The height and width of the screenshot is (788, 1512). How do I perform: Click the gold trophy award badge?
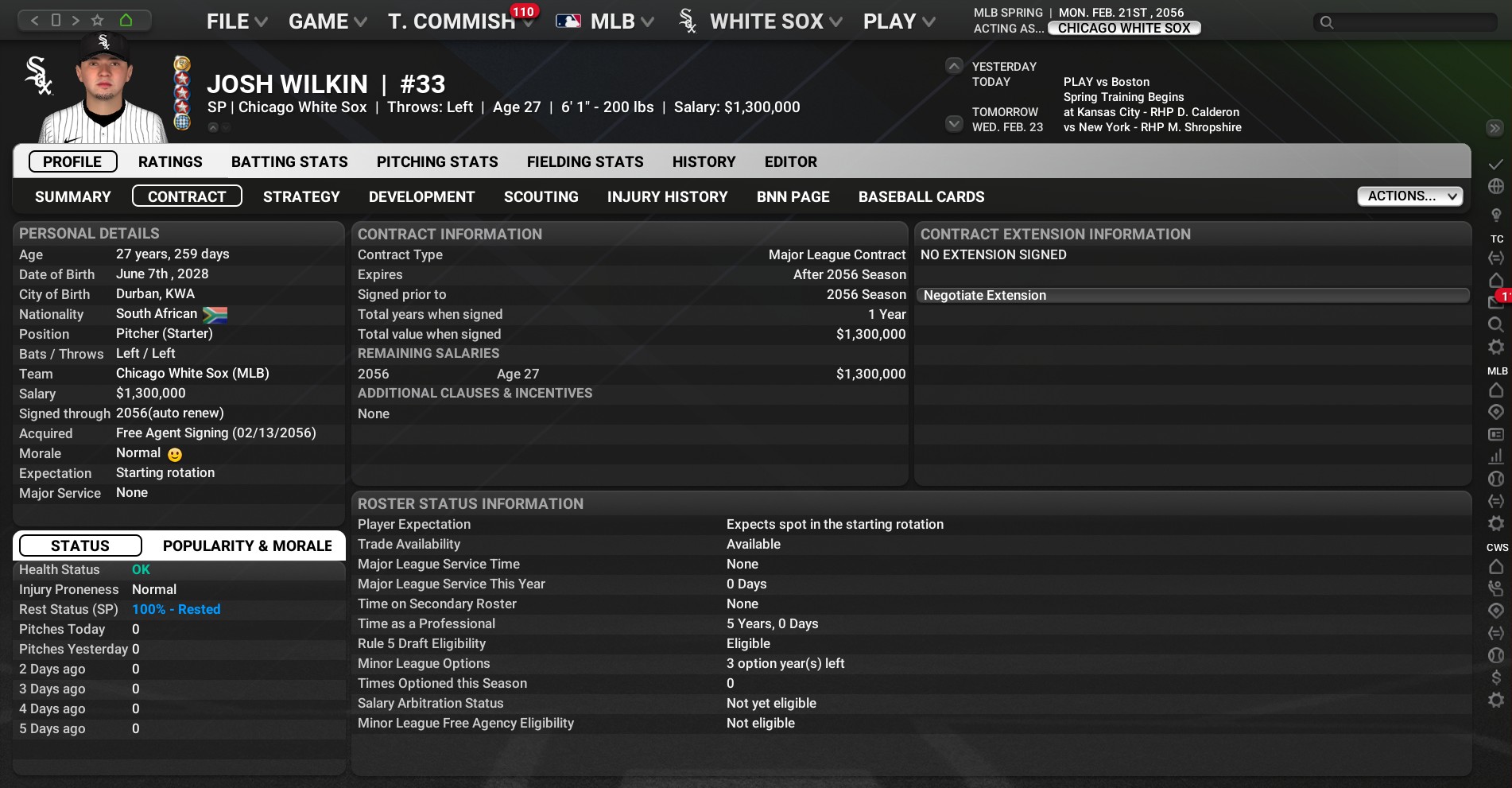point(182,64)
